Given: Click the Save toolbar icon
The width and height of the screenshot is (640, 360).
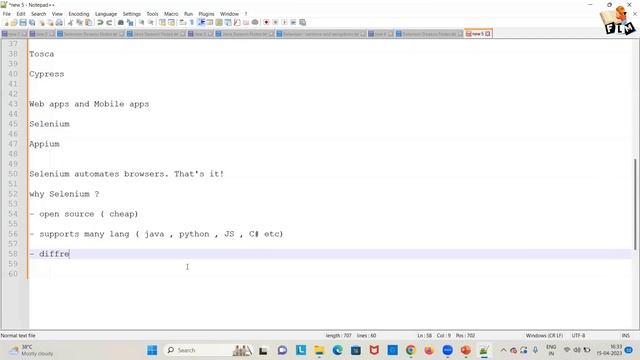Looking at the screenshot, I should 23,22.
